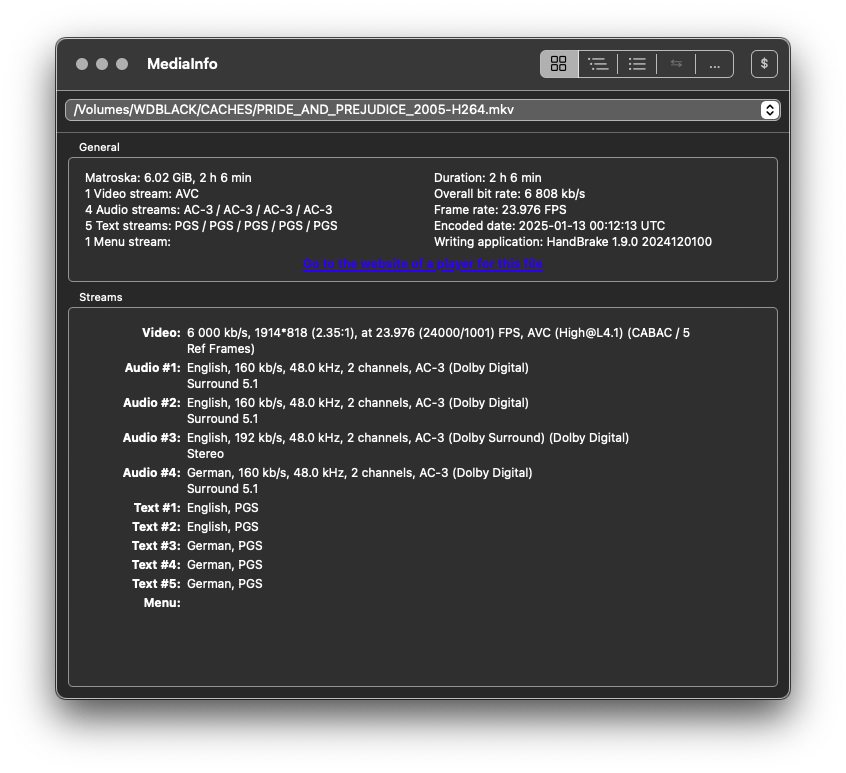
Task: Open the more views ellipsis button
Action: (714, 64)
